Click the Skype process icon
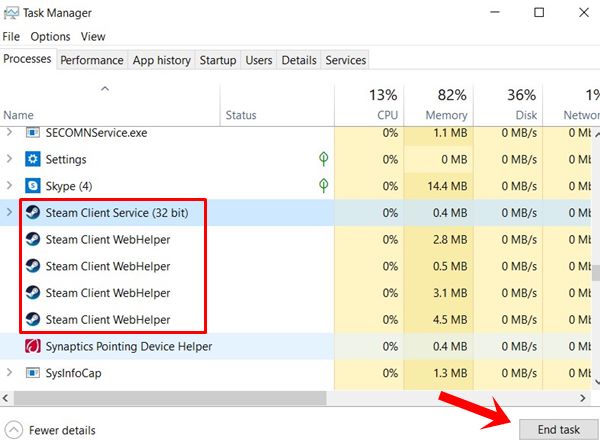600x448 pixels. pyautogui.click(x=33, y=186)
